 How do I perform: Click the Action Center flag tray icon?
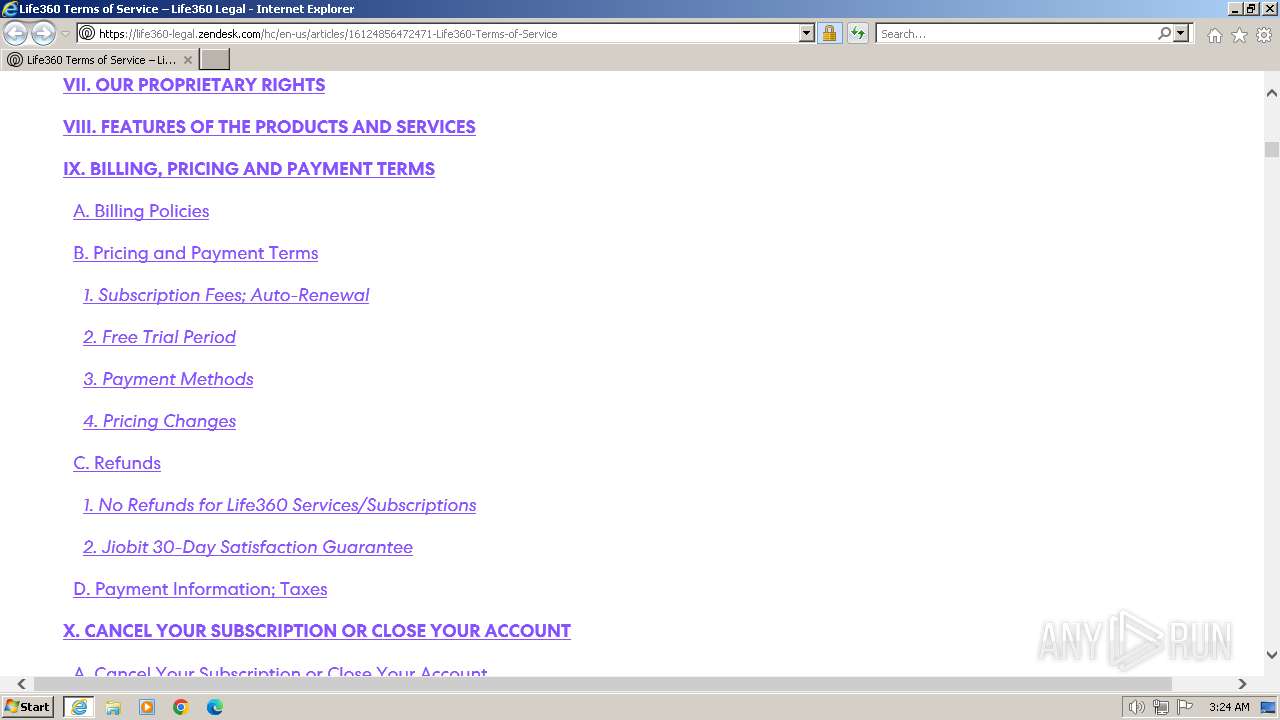[x=1185, y=707]
